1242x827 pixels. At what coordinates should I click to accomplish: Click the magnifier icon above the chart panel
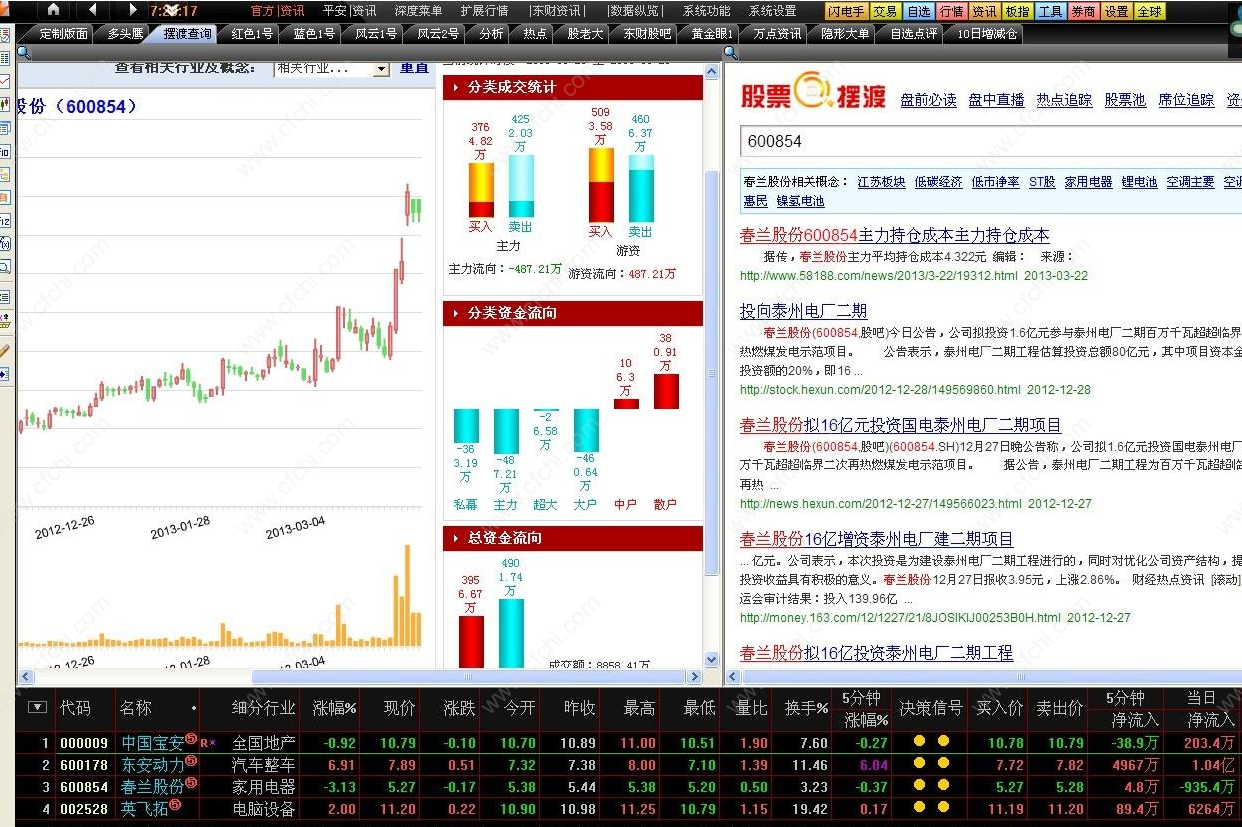pos(23,52)
